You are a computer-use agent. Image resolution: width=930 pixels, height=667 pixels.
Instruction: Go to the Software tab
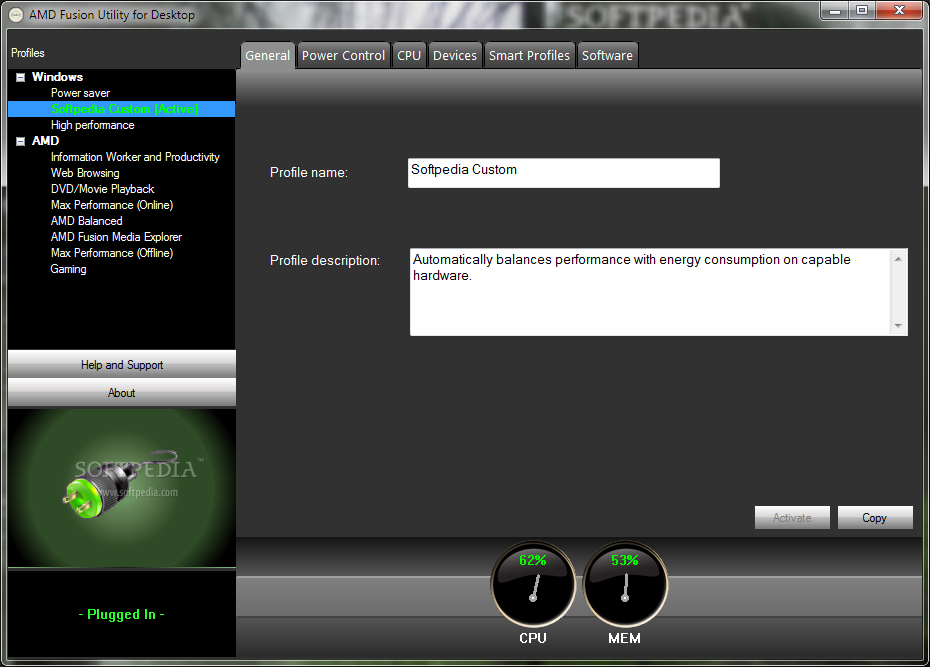pos(607,56)
